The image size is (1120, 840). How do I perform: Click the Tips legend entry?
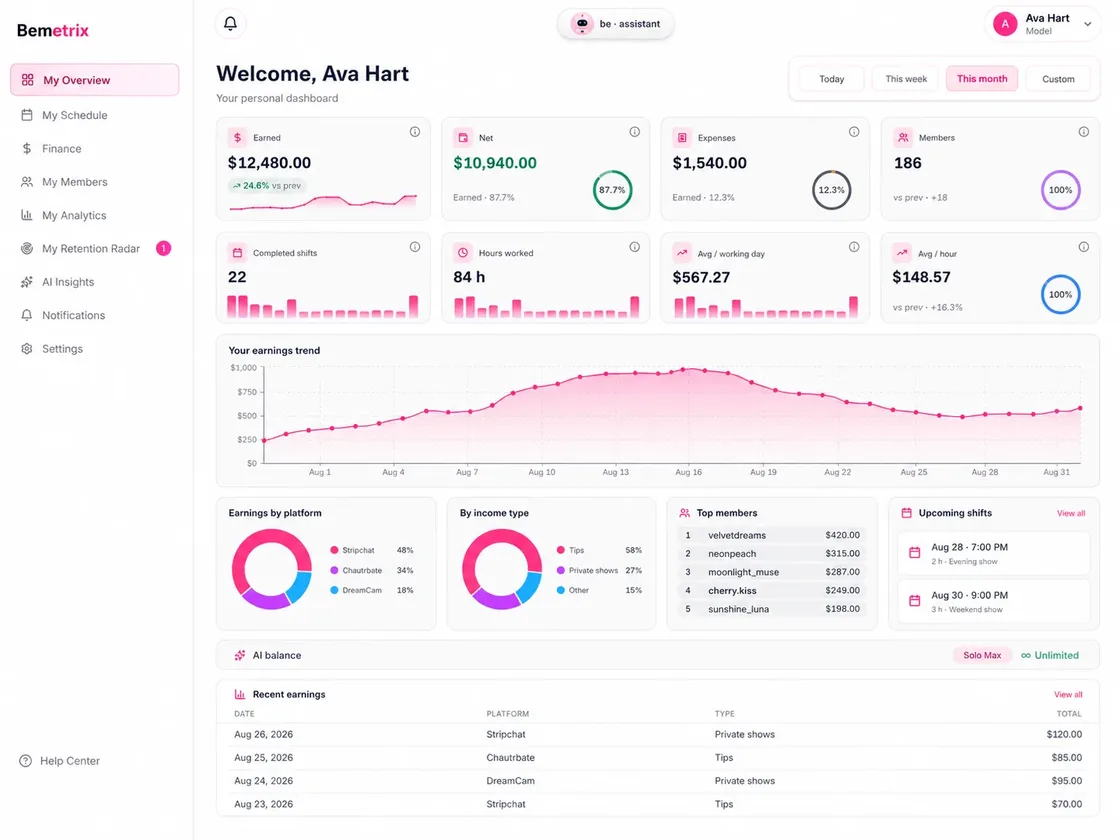pyautogui.click(x=599, y=550)
